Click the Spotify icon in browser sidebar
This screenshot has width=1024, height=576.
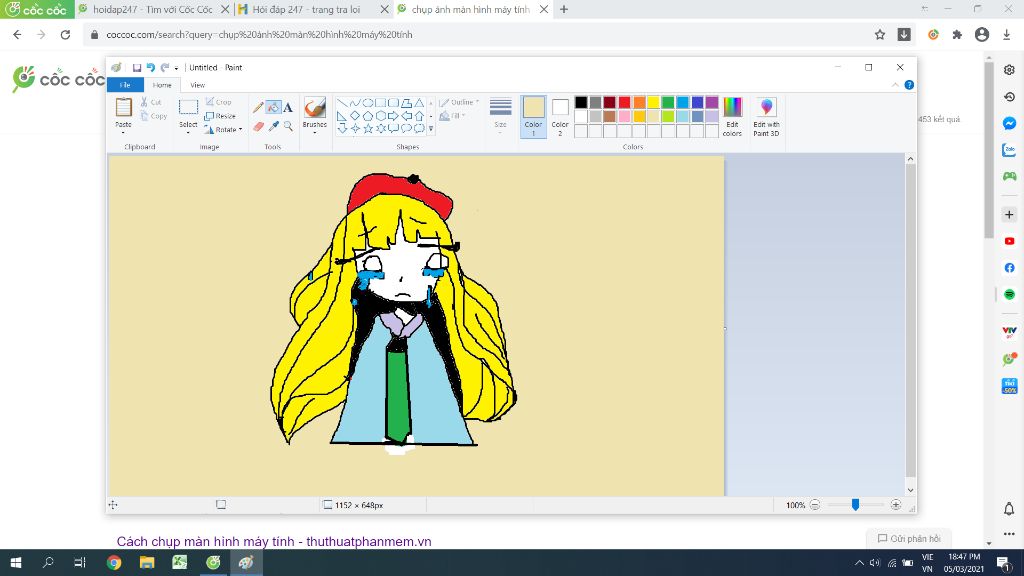point(1009,294)
